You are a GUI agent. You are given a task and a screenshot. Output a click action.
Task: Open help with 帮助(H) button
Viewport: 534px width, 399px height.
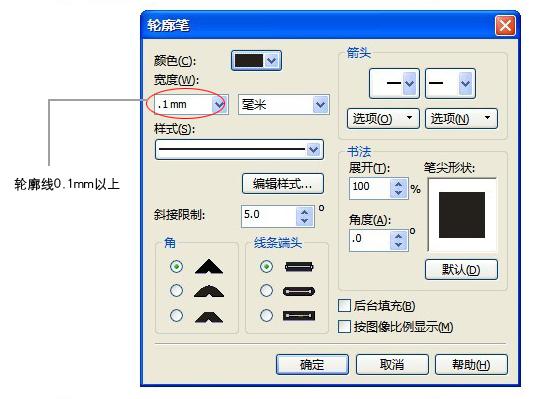[471, 365]
